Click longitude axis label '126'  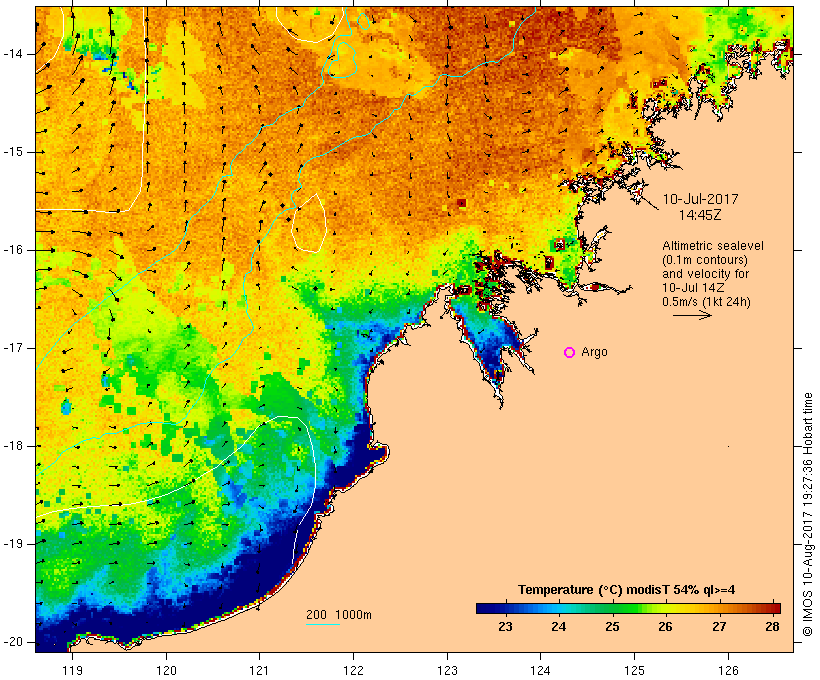tap(728, 670)
